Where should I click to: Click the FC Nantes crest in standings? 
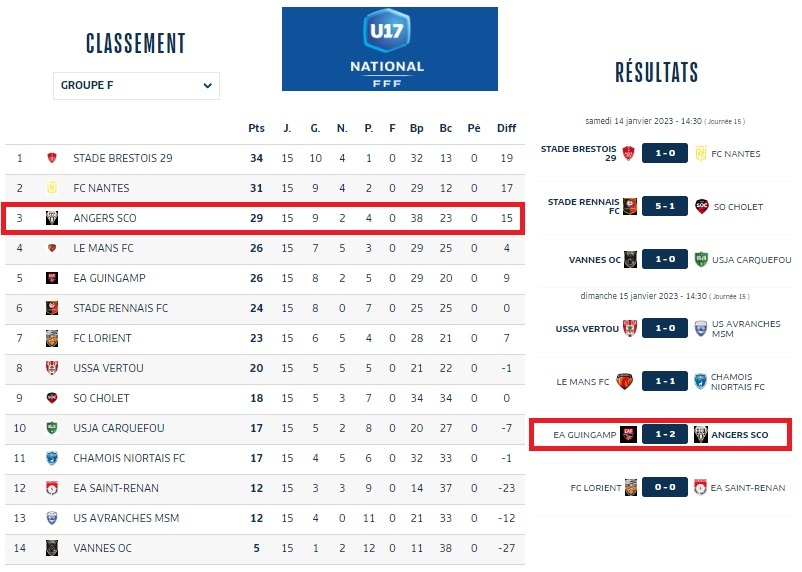coord(52,188)
